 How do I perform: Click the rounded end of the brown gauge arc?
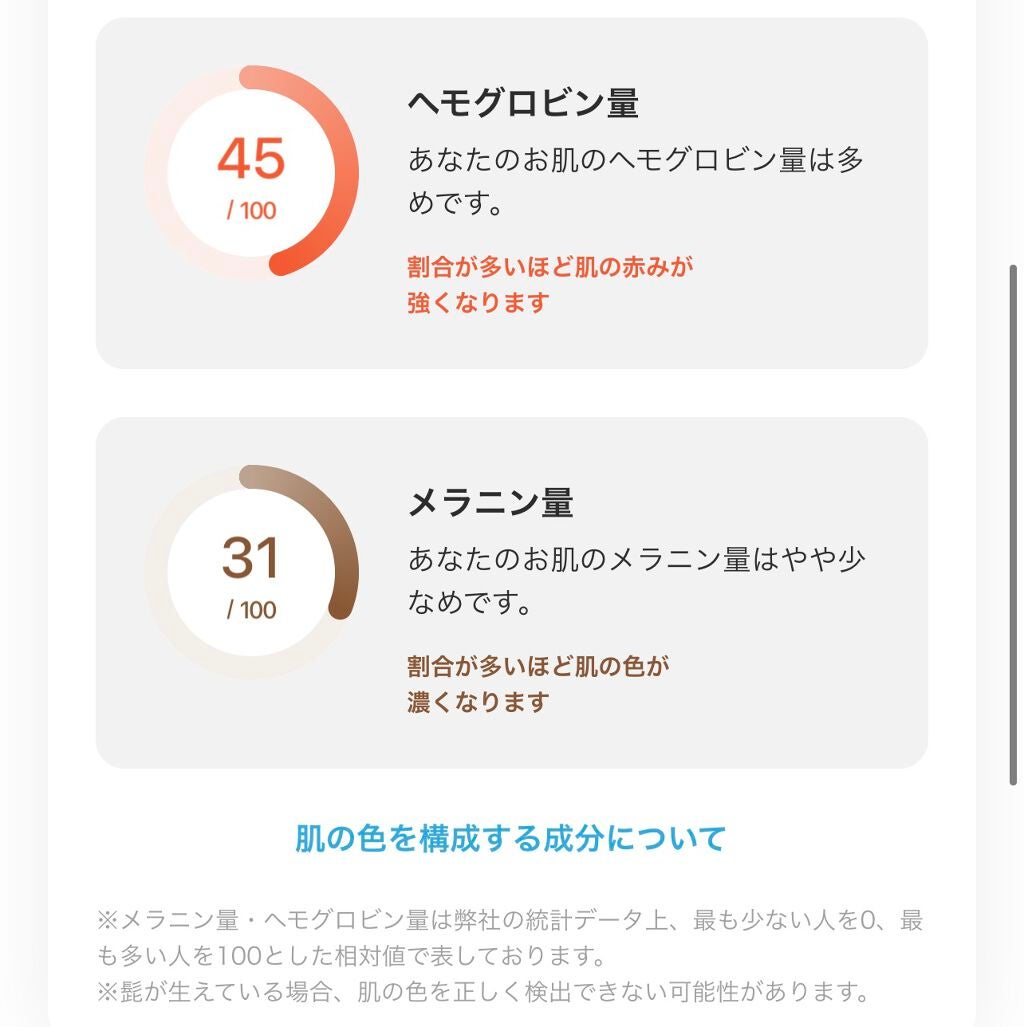[341, 607]
